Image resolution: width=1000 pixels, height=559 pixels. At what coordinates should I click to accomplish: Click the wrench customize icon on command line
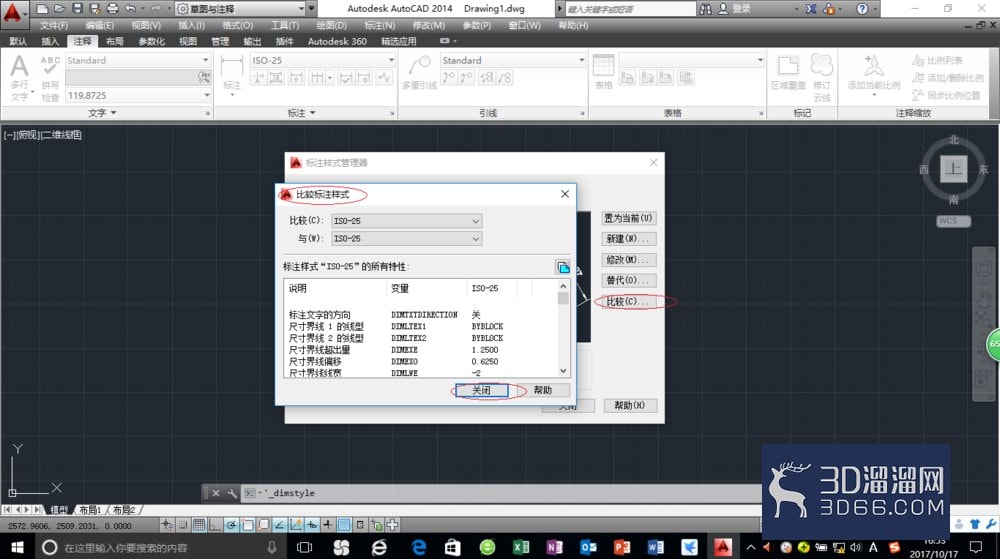[x=232, y=493]
